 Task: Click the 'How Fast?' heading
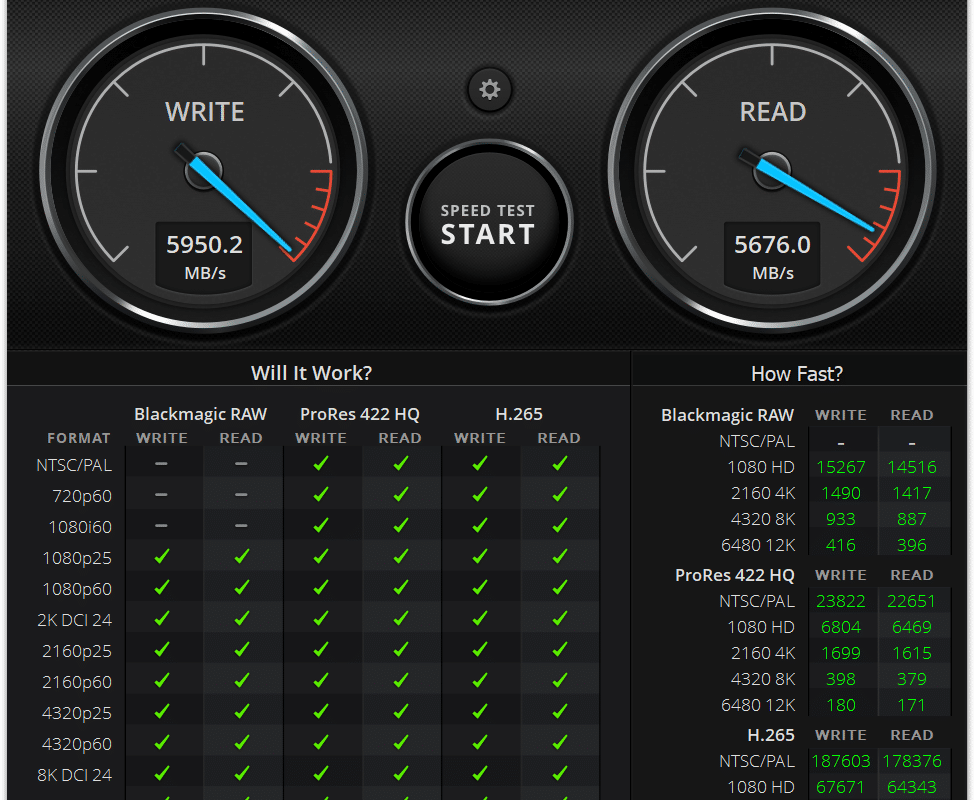click(797, 373)
